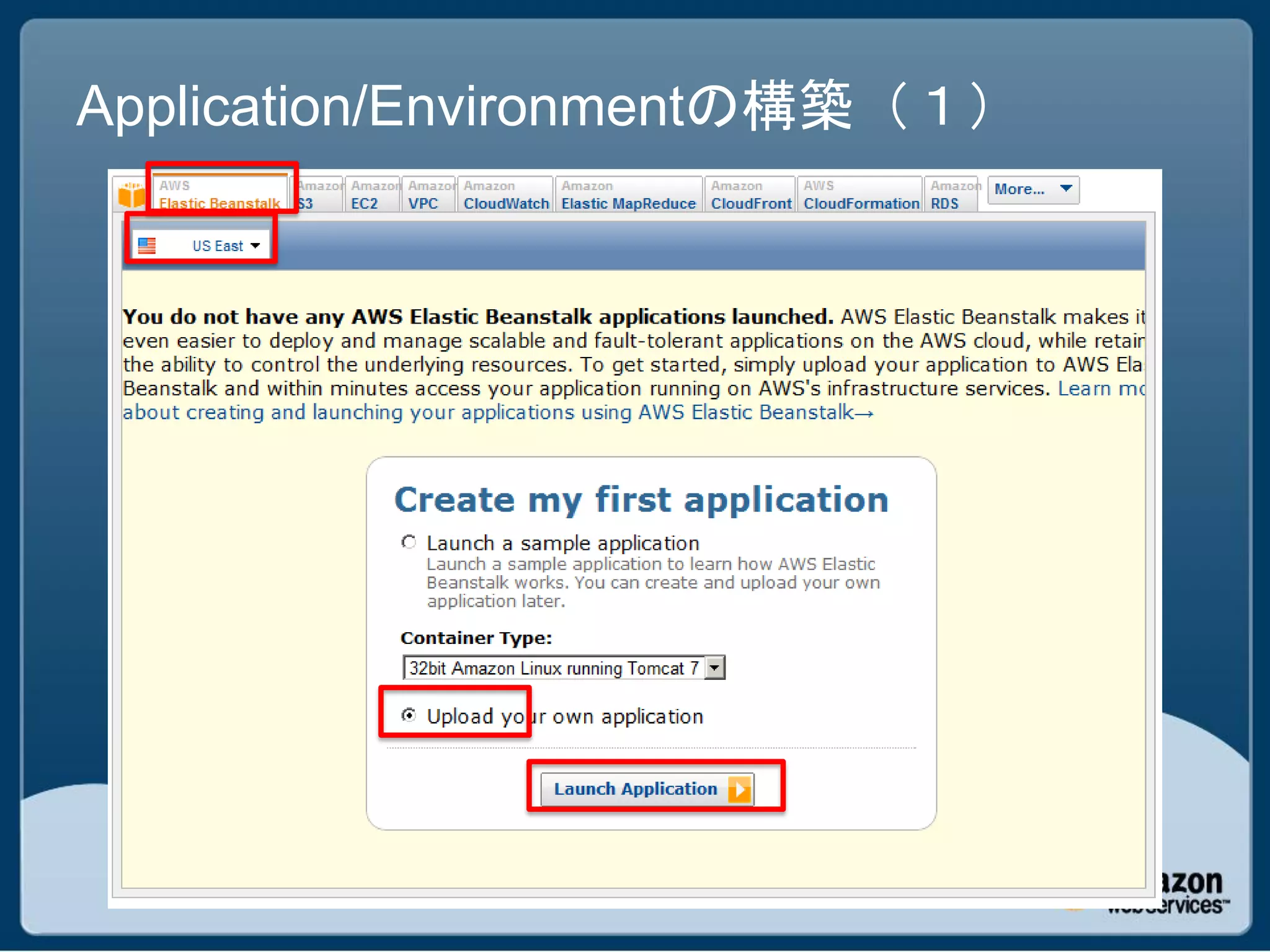This screenshot has width=1270, height=952.
Task: Click the 'Upload your own application' label text
Action: coord(565,716)
